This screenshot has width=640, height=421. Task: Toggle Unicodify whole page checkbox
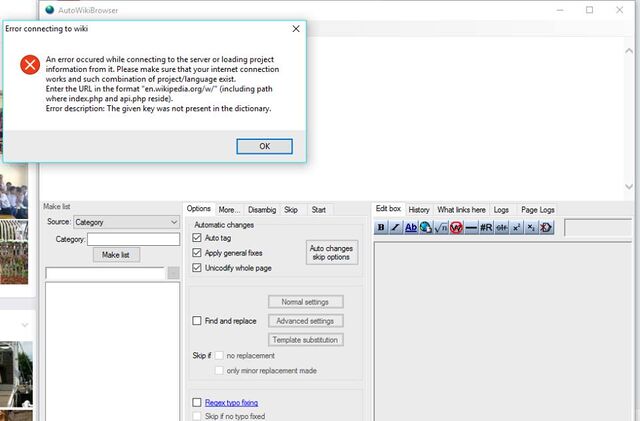[x=197, y=268]
